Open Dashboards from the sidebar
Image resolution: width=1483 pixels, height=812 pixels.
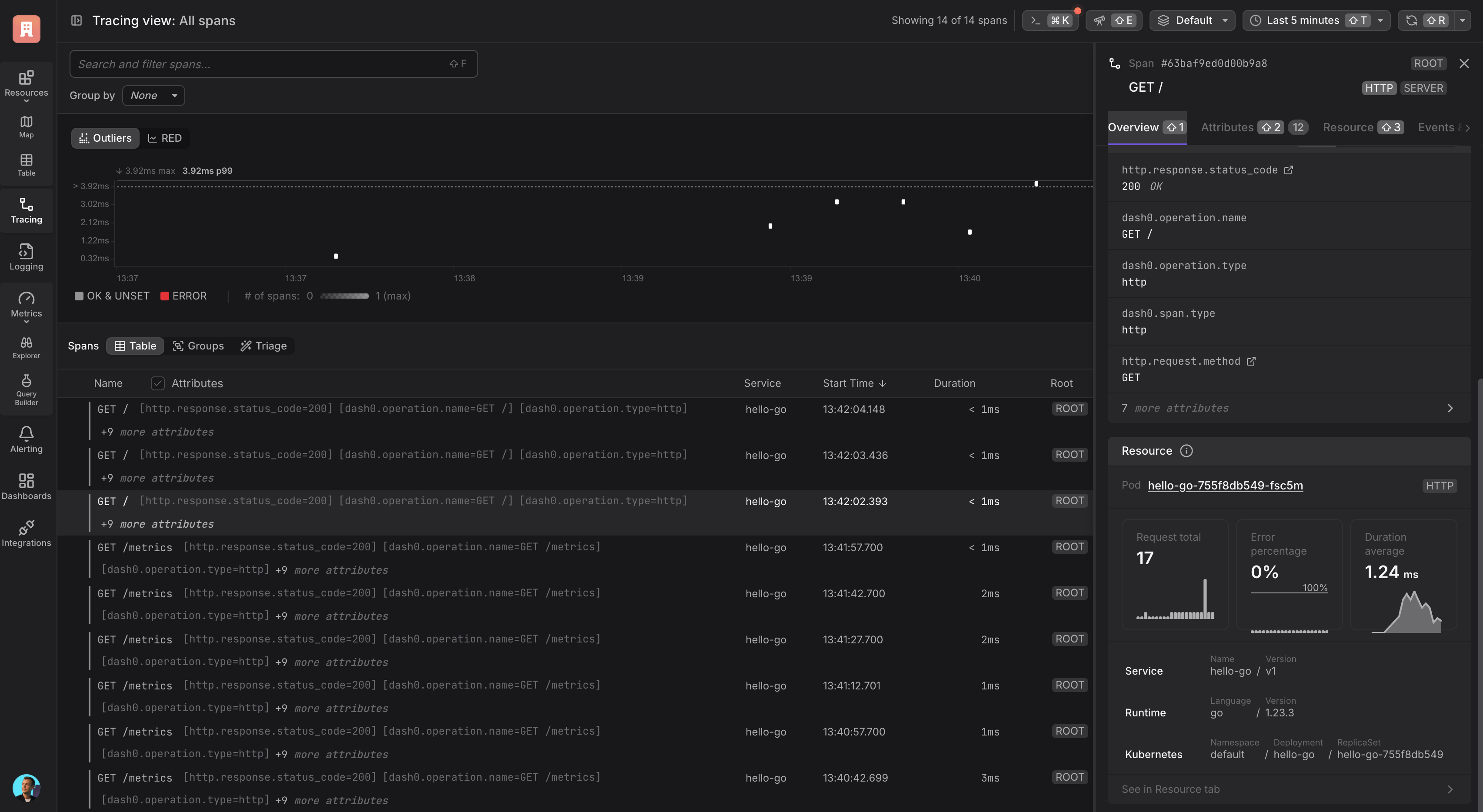26,486
